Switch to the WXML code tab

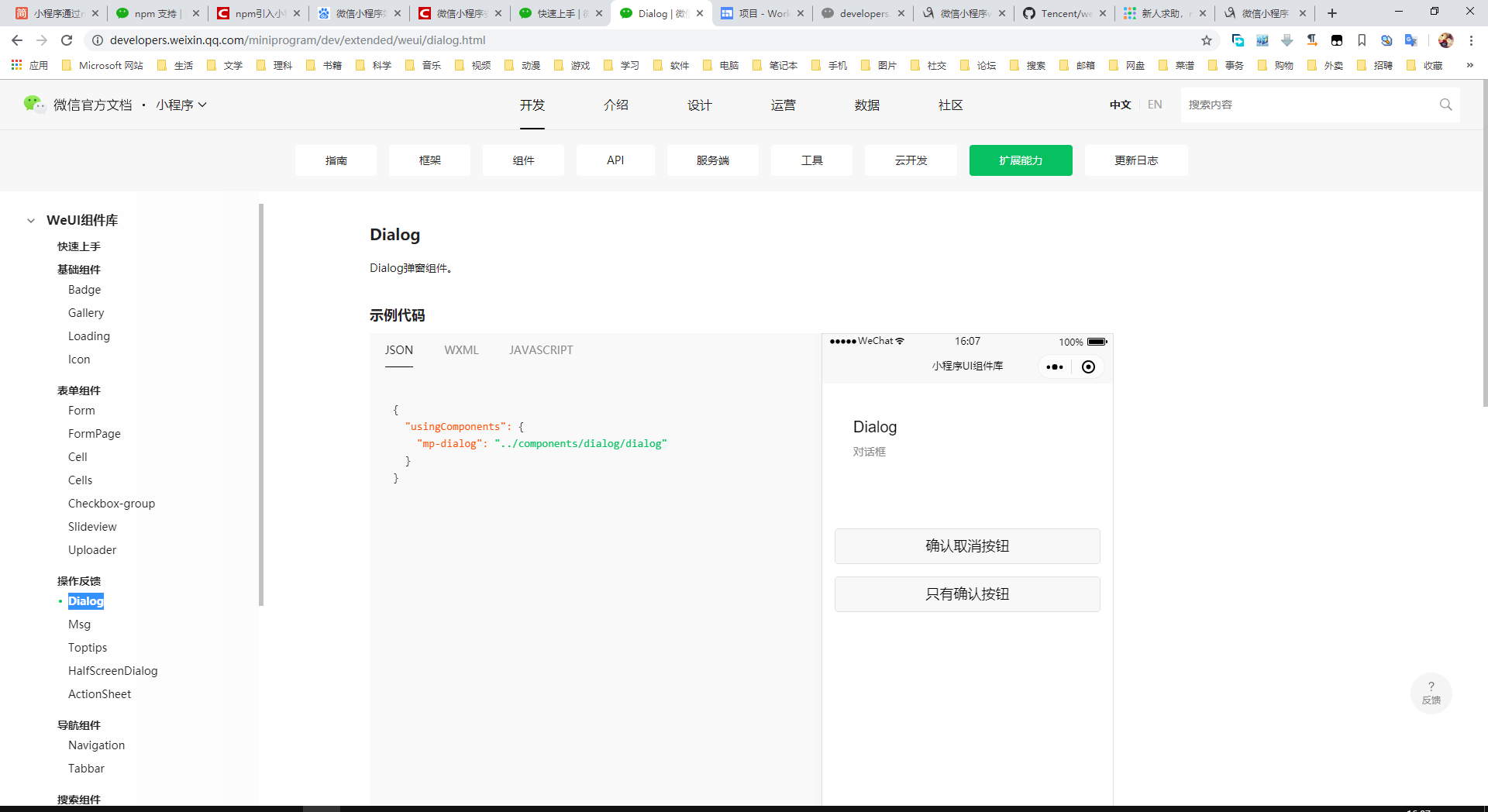click(461, 349)
